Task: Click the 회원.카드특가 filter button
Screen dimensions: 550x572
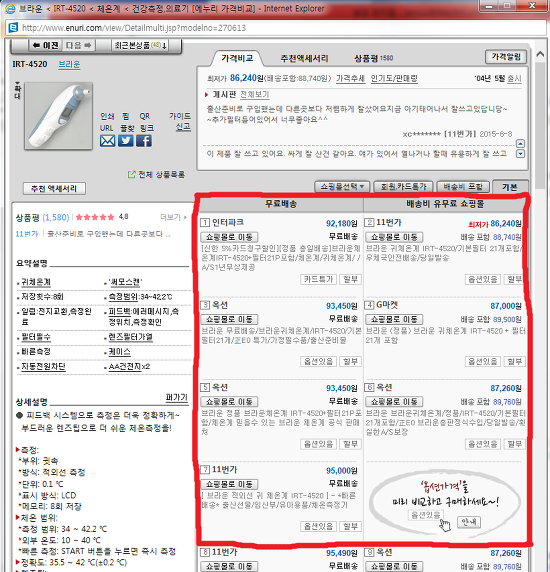Action: point(403,187)
